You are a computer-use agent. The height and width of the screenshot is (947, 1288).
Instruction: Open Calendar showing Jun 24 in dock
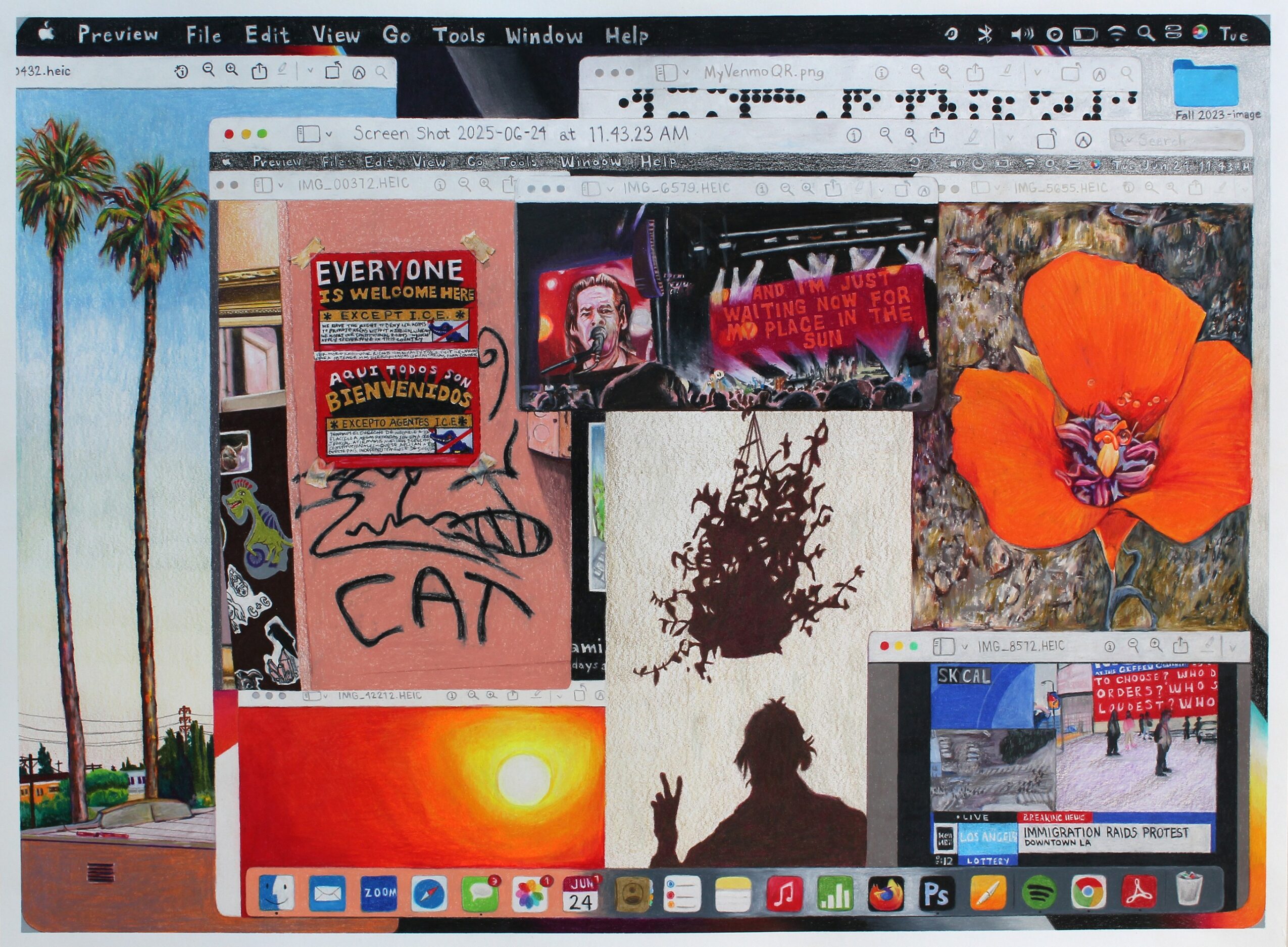[x=580, y=894]
